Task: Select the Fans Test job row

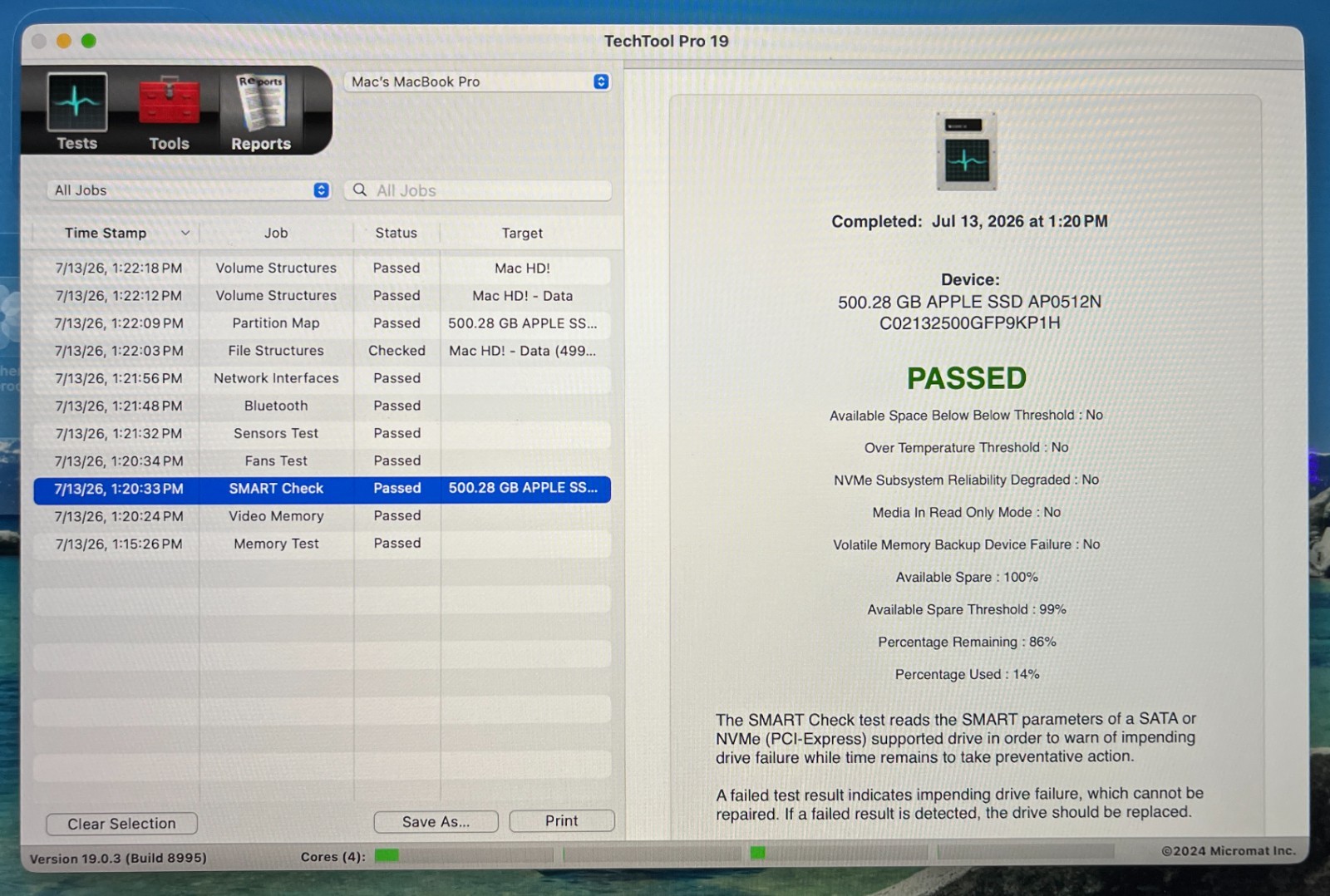Action: [x=322, y=460]
